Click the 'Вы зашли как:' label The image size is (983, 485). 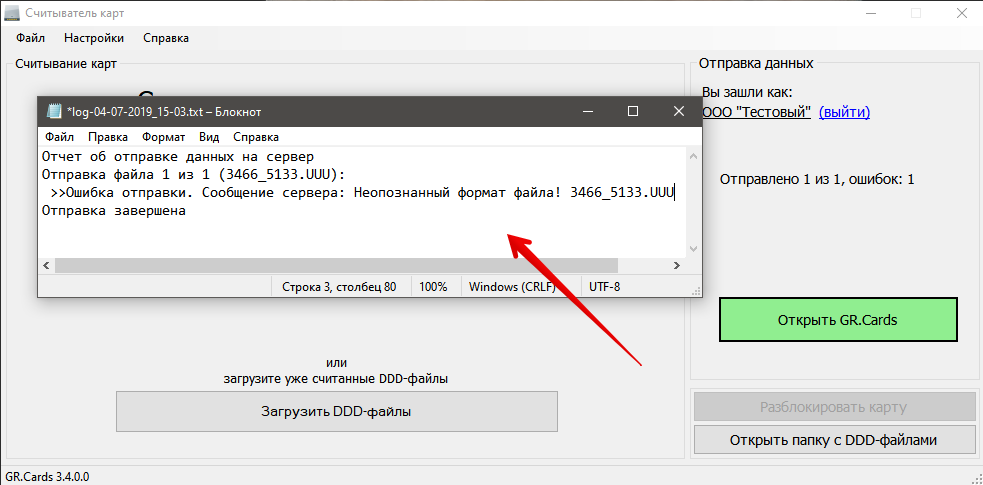pyautogui.click(x=747, y=93)
